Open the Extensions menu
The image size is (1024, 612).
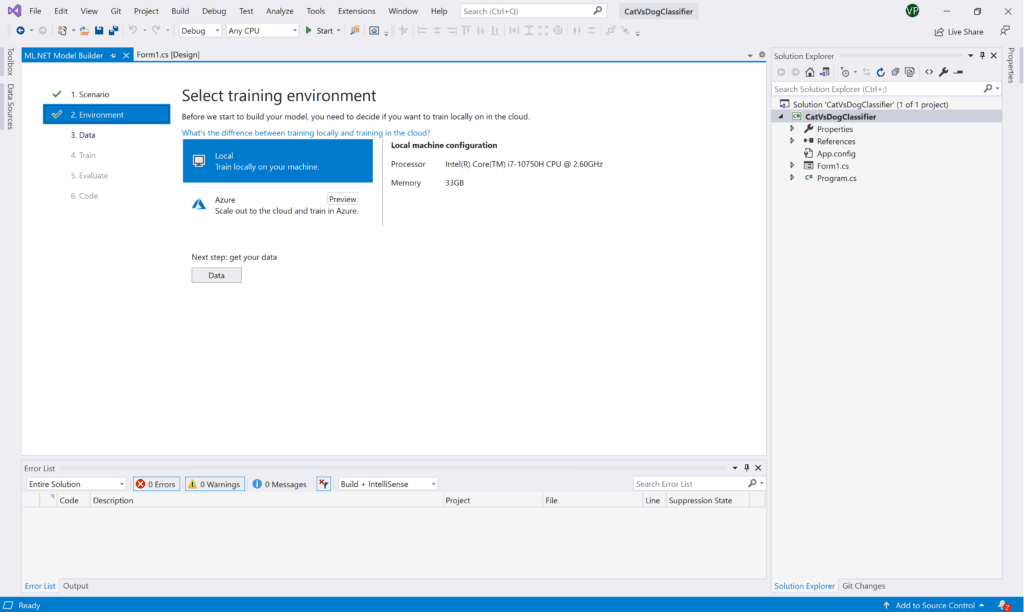click(x=358, y=11)
